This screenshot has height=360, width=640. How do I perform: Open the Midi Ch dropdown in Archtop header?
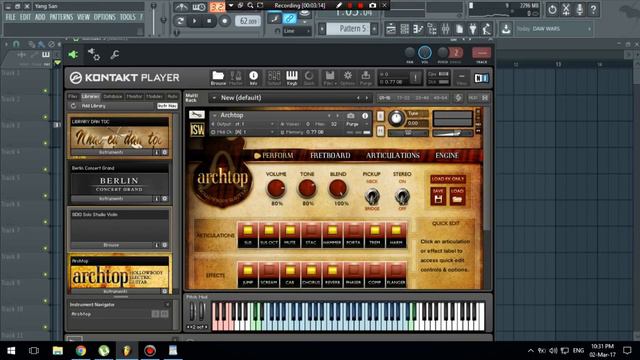pyautogui.click(x=244, y=132)
